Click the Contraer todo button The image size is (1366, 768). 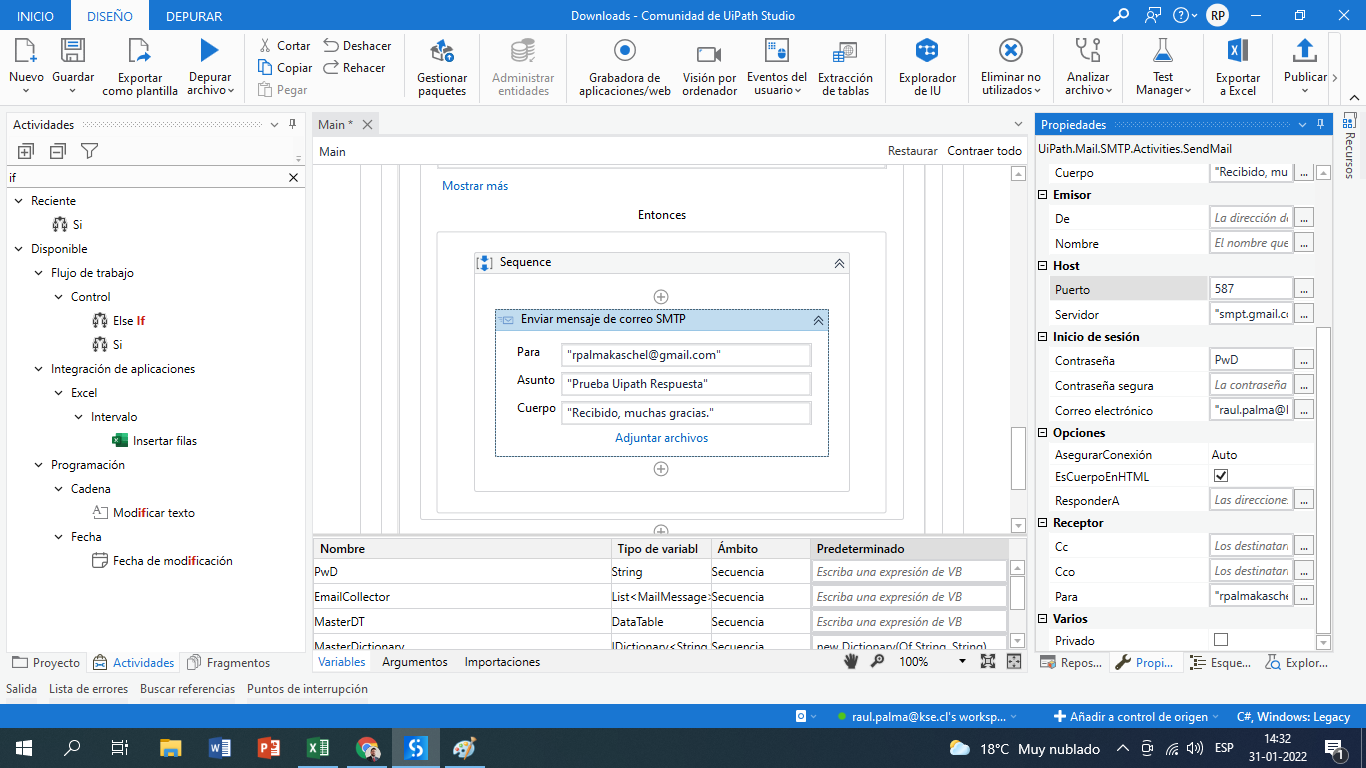[984, 151]
